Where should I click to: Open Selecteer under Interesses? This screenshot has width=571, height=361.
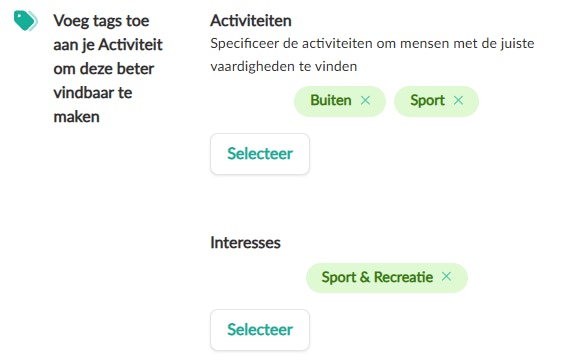pyautogui.click(x=260, y=330)
